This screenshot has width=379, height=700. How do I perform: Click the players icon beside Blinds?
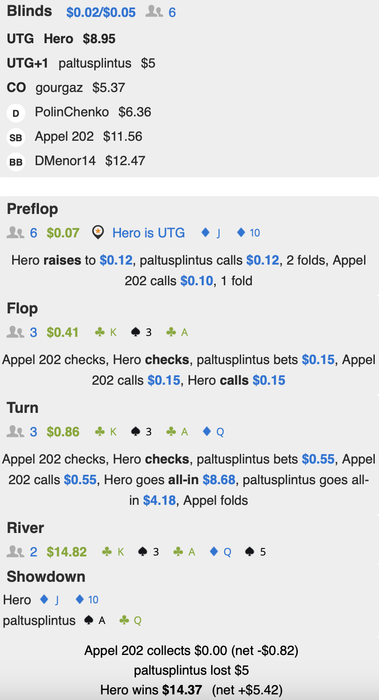(x=154, y=12)
